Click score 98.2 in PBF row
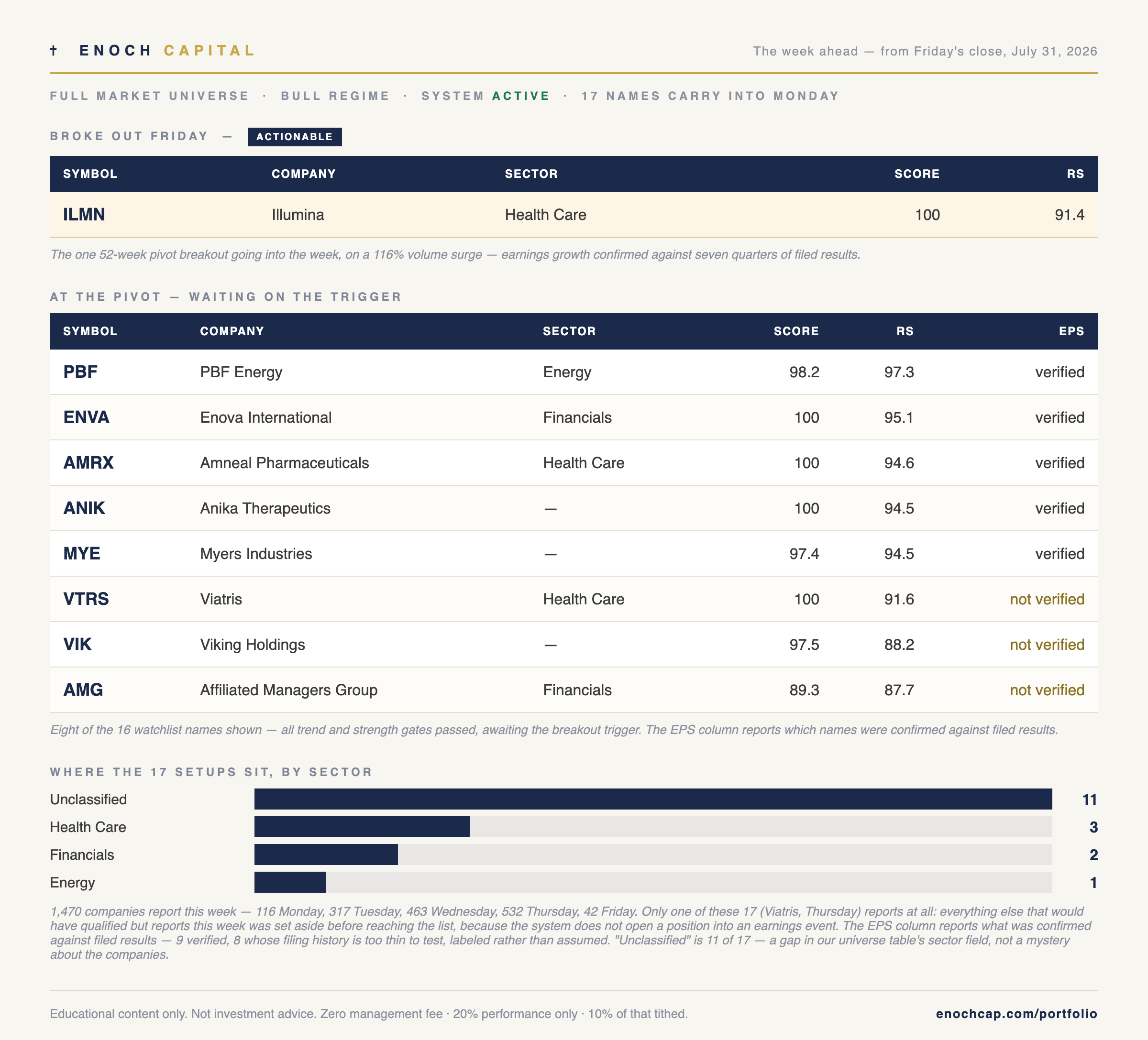The width and height of the screenshot is (1148, 1040). pyautogui.click(x=804, y=372)
